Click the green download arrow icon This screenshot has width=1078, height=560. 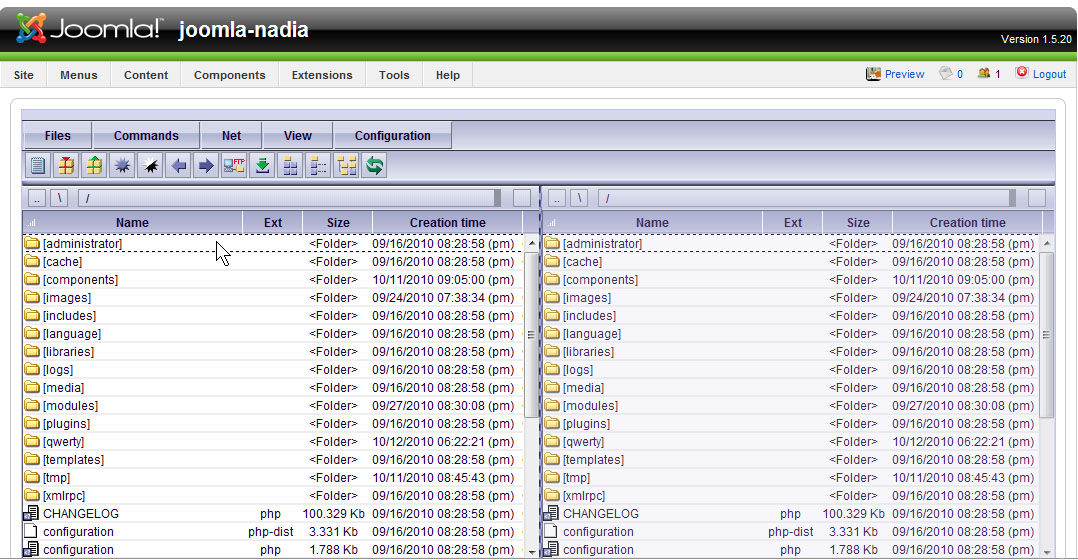(262, 166)
